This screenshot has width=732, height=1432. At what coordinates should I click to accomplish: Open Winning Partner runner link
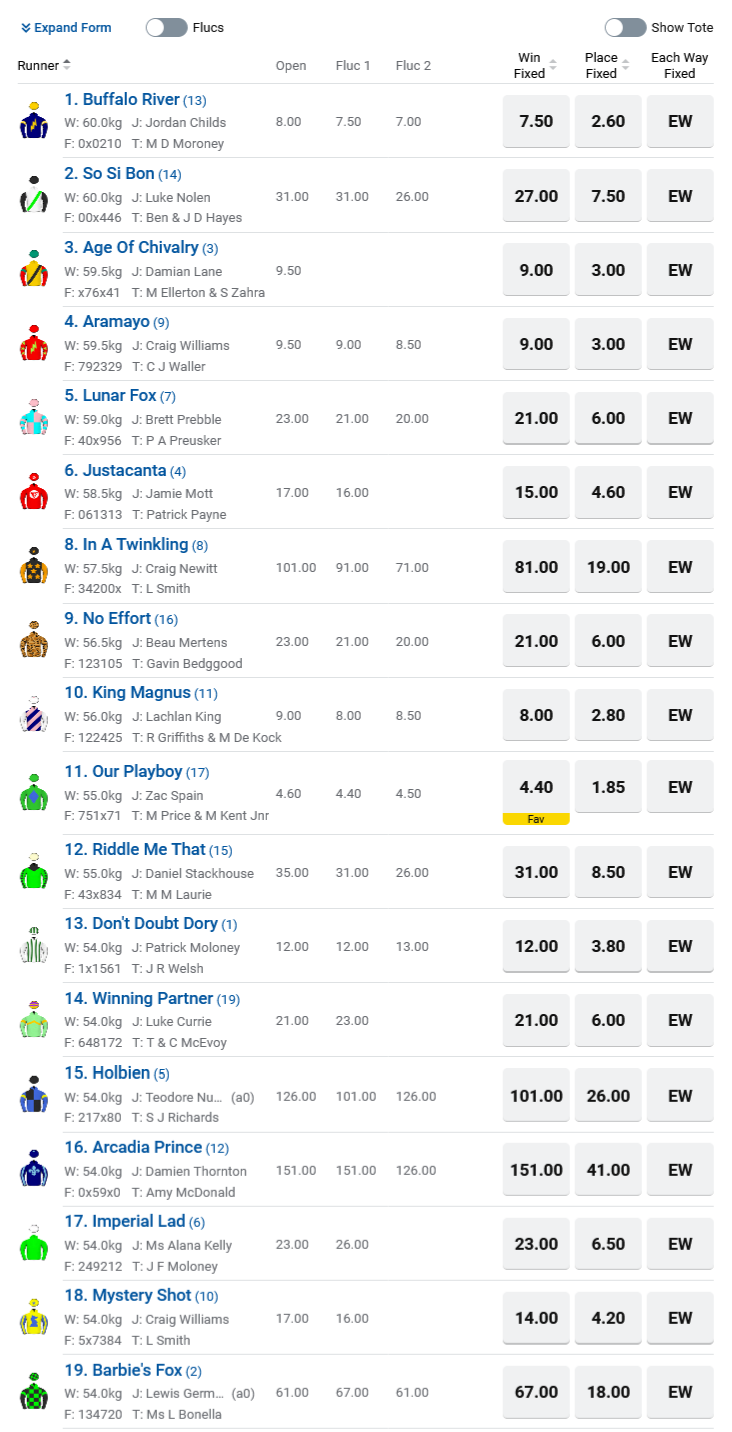[x=152, y=998]
